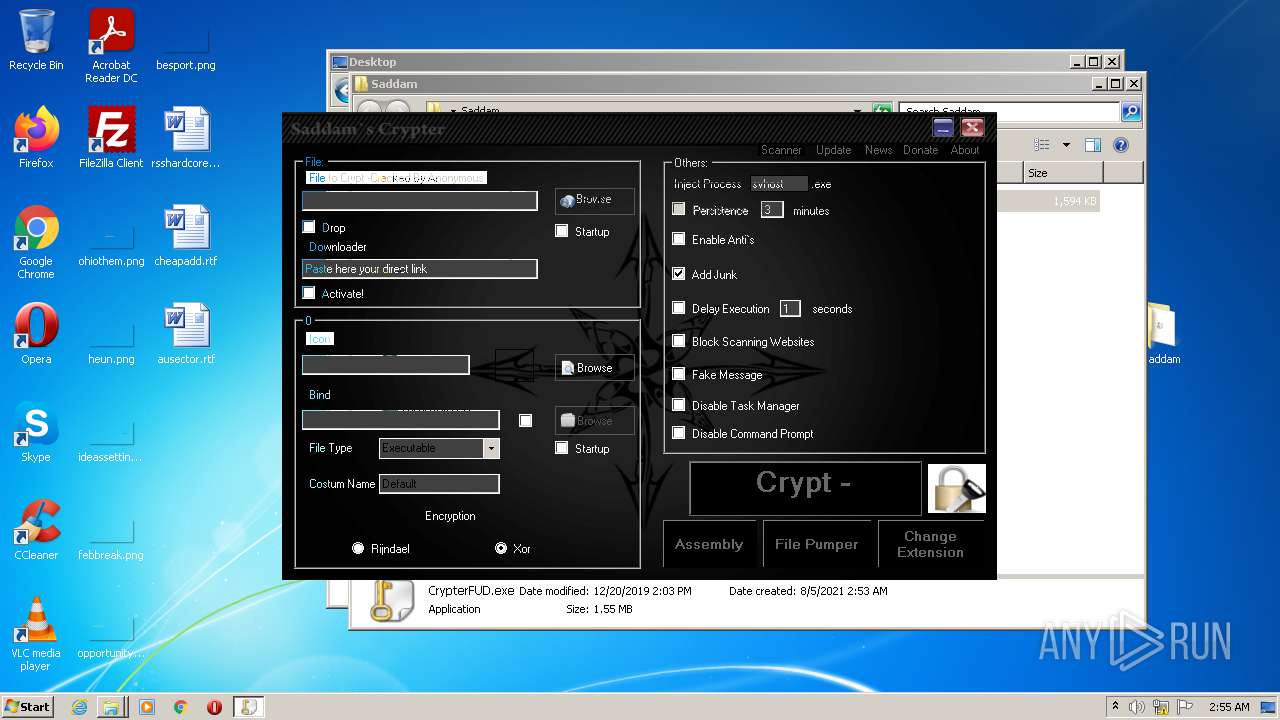Open the File Pumper button
The width and height of the screenshot is (1280, 720).
(816, 544)
